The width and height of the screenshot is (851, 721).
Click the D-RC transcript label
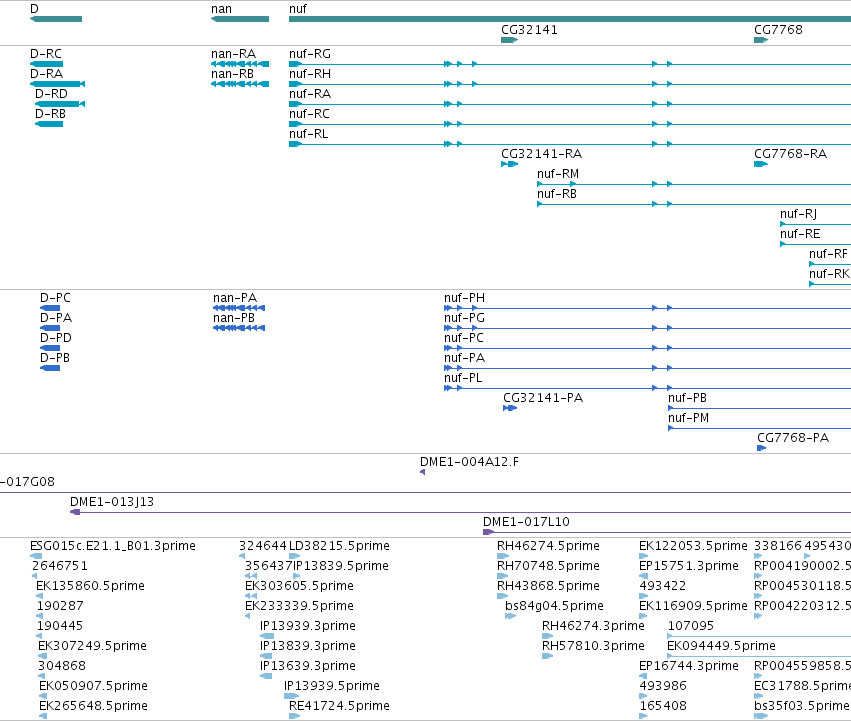[46, 54]
